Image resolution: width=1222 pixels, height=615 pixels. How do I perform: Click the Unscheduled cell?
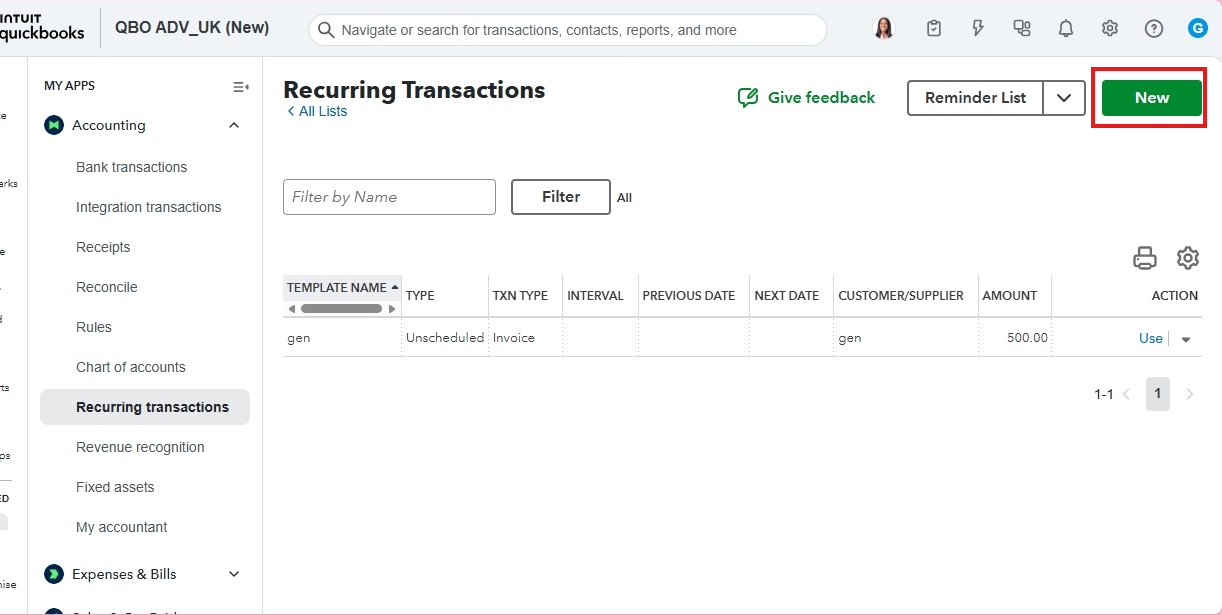(445, 338)
